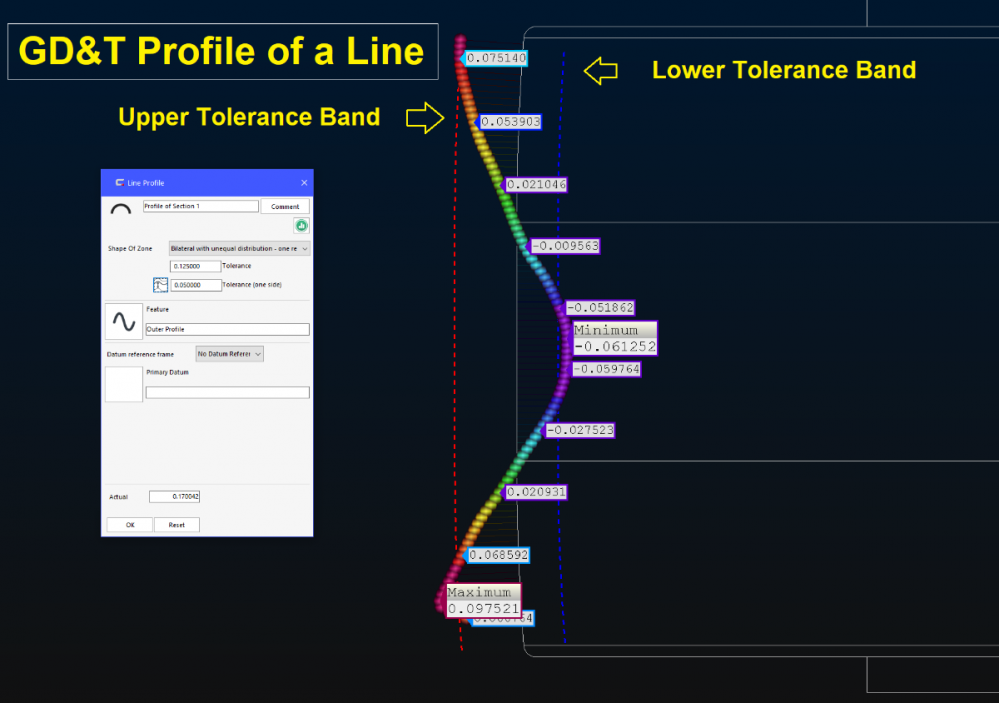Click the line profile arc symbol icon
Image resolution: width=999 pixels, height=703 pixels.
click(x=120, y=209)
